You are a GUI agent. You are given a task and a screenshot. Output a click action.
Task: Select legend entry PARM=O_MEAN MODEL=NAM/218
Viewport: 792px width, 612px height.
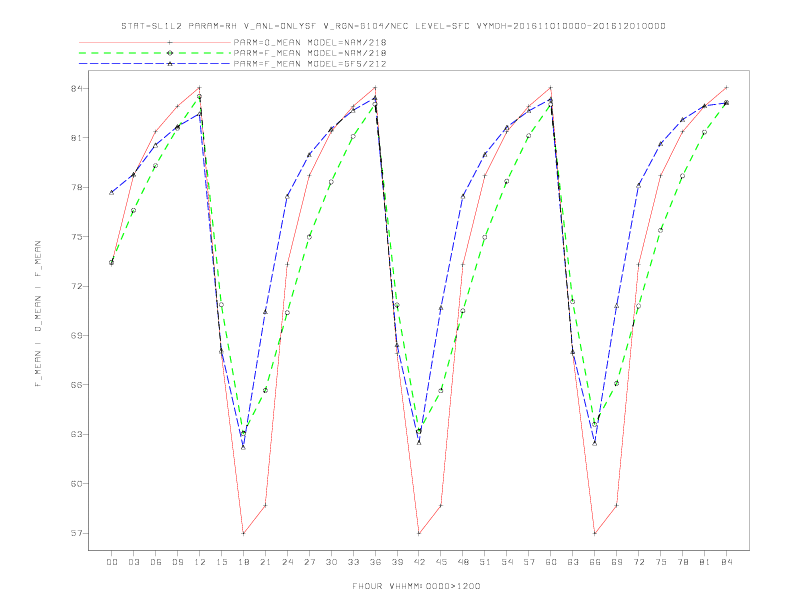click(310, 42)
